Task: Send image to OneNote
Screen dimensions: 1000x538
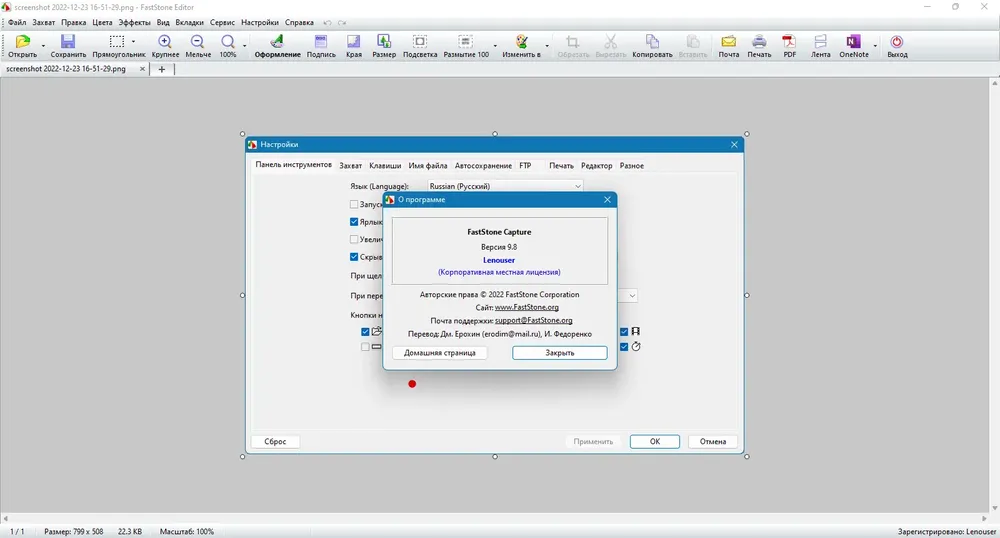Action: point(853,42)
